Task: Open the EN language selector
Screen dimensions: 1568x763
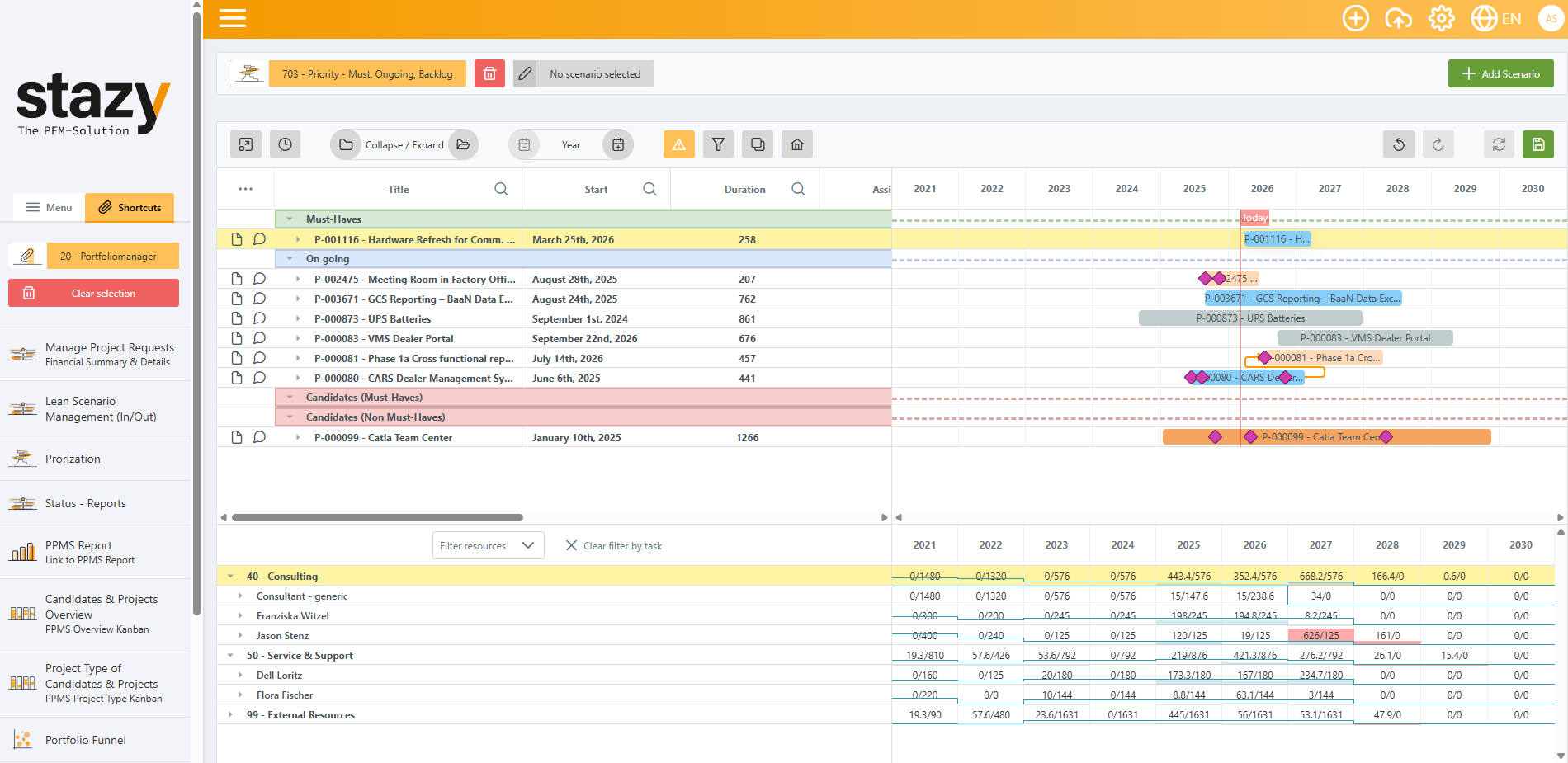Action: (x=1496, y=18)
